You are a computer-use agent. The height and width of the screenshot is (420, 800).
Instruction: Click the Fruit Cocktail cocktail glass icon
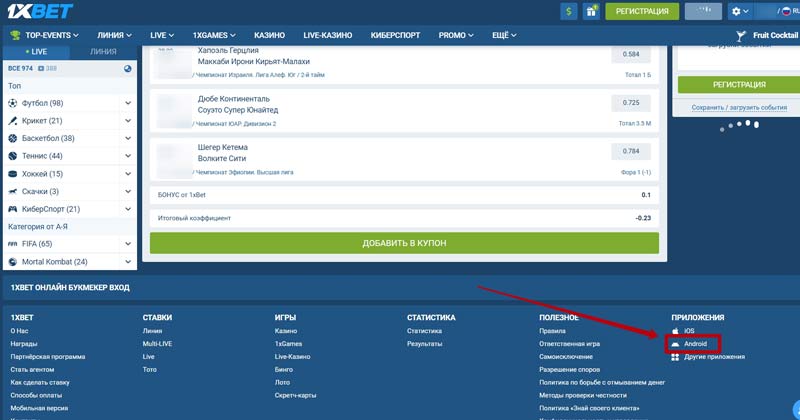[x=741, y=35]
